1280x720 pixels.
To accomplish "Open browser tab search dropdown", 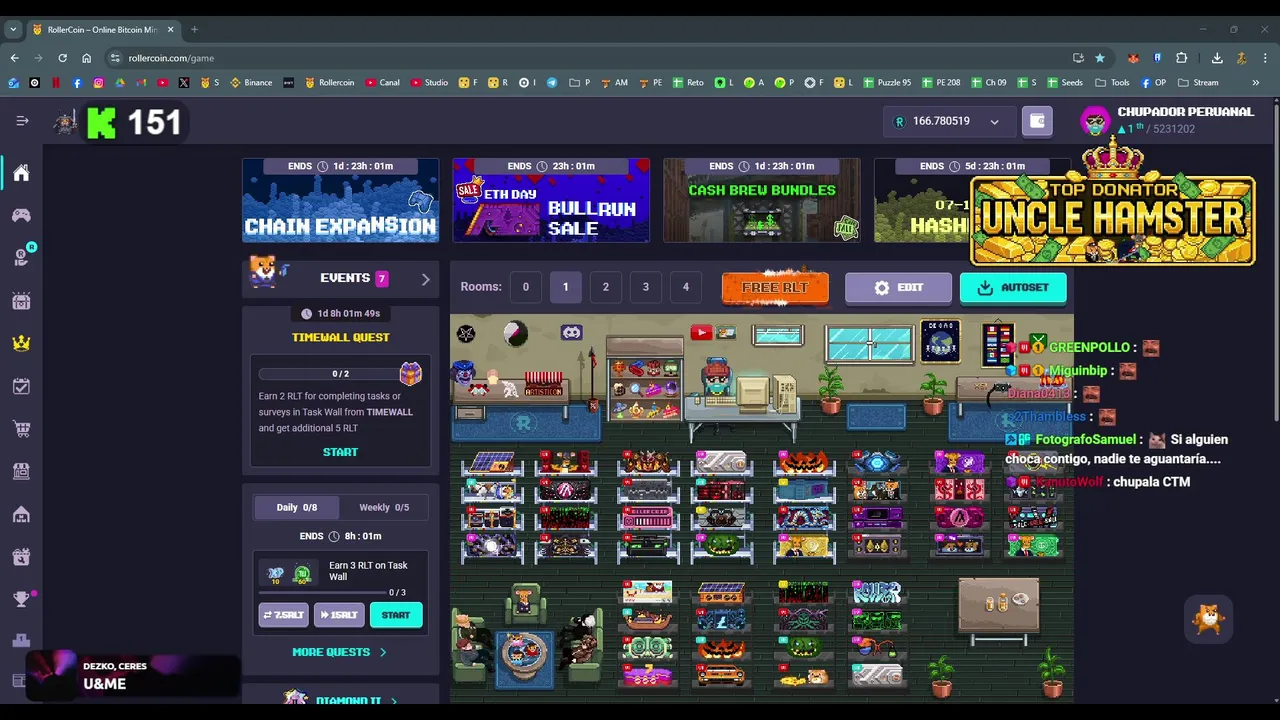I will coord(13,29).
